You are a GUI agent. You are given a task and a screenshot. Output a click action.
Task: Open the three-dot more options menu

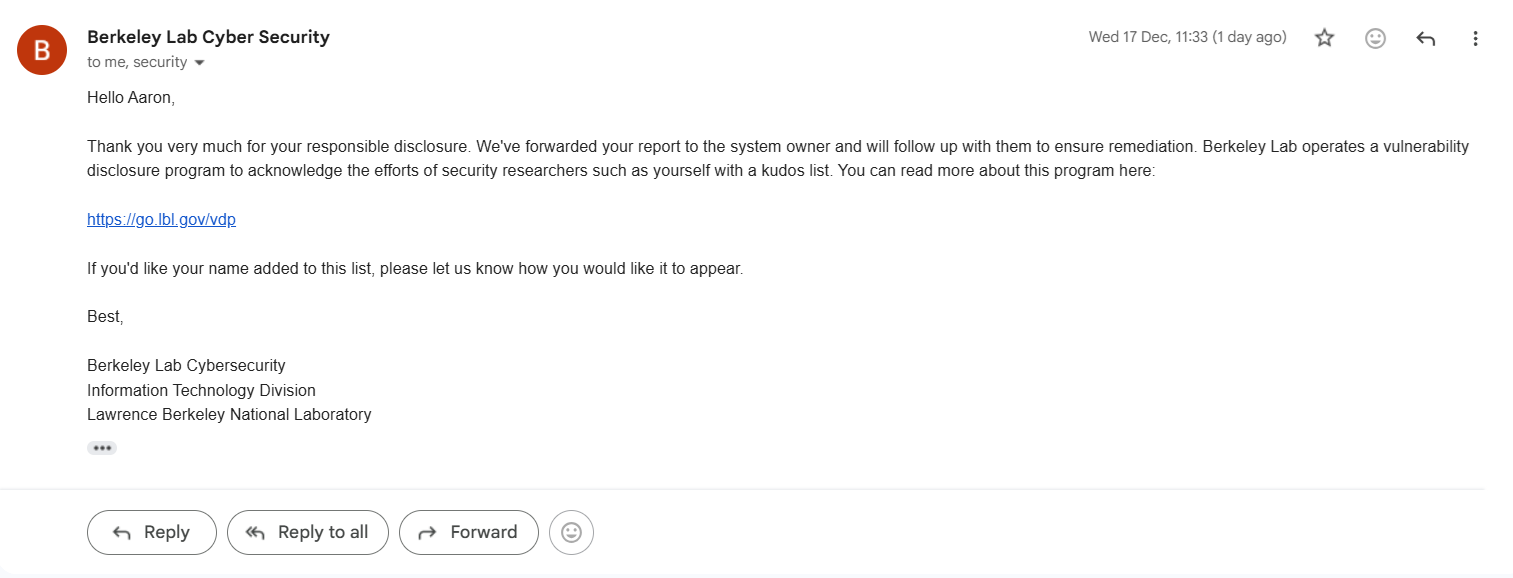[x=1475, y=37]
